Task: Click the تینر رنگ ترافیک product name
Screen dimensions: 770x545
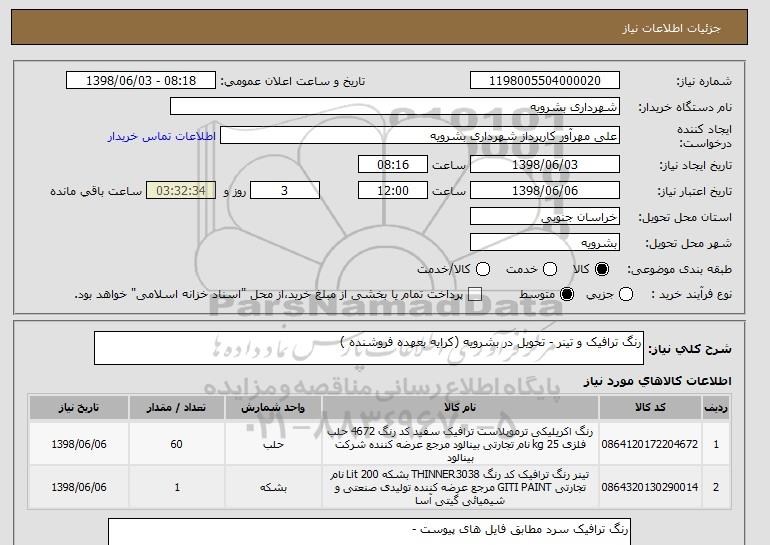Action: point(460,487)
